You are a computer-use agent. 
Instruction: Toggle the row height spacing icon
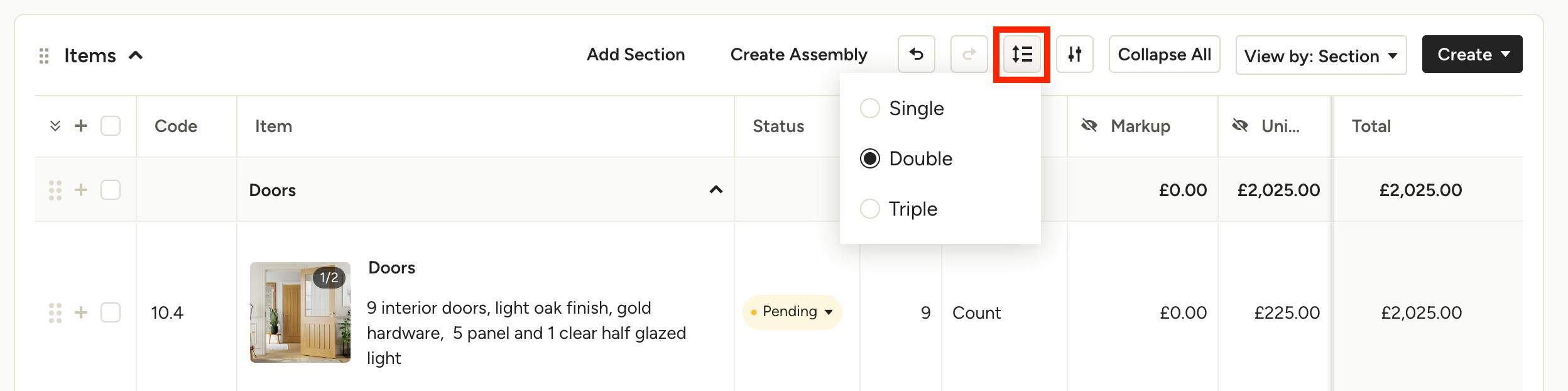pos(1021,55)
